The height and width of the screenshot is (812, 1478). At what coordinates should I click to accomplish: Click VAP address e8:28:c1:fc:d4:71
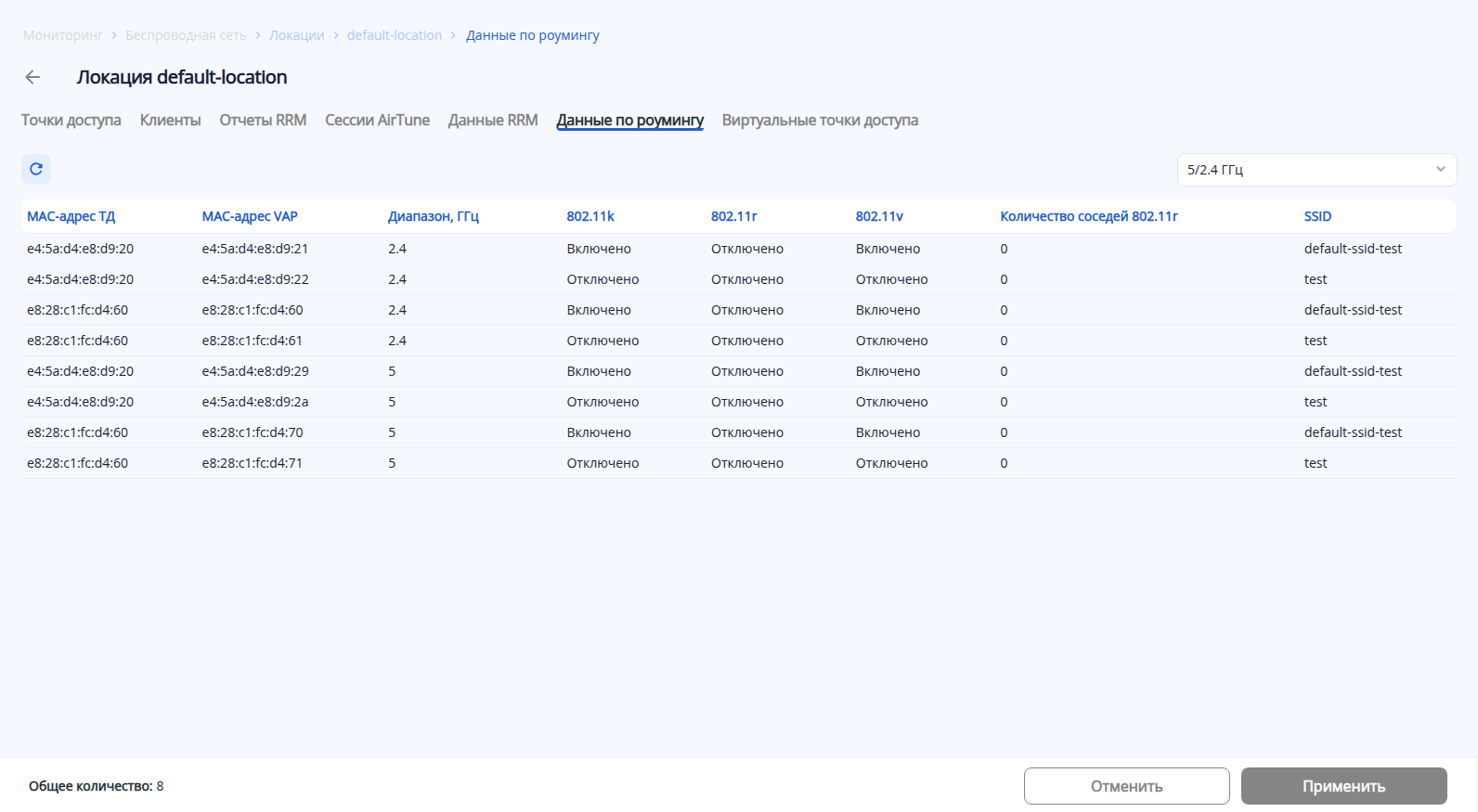(253, 463)
